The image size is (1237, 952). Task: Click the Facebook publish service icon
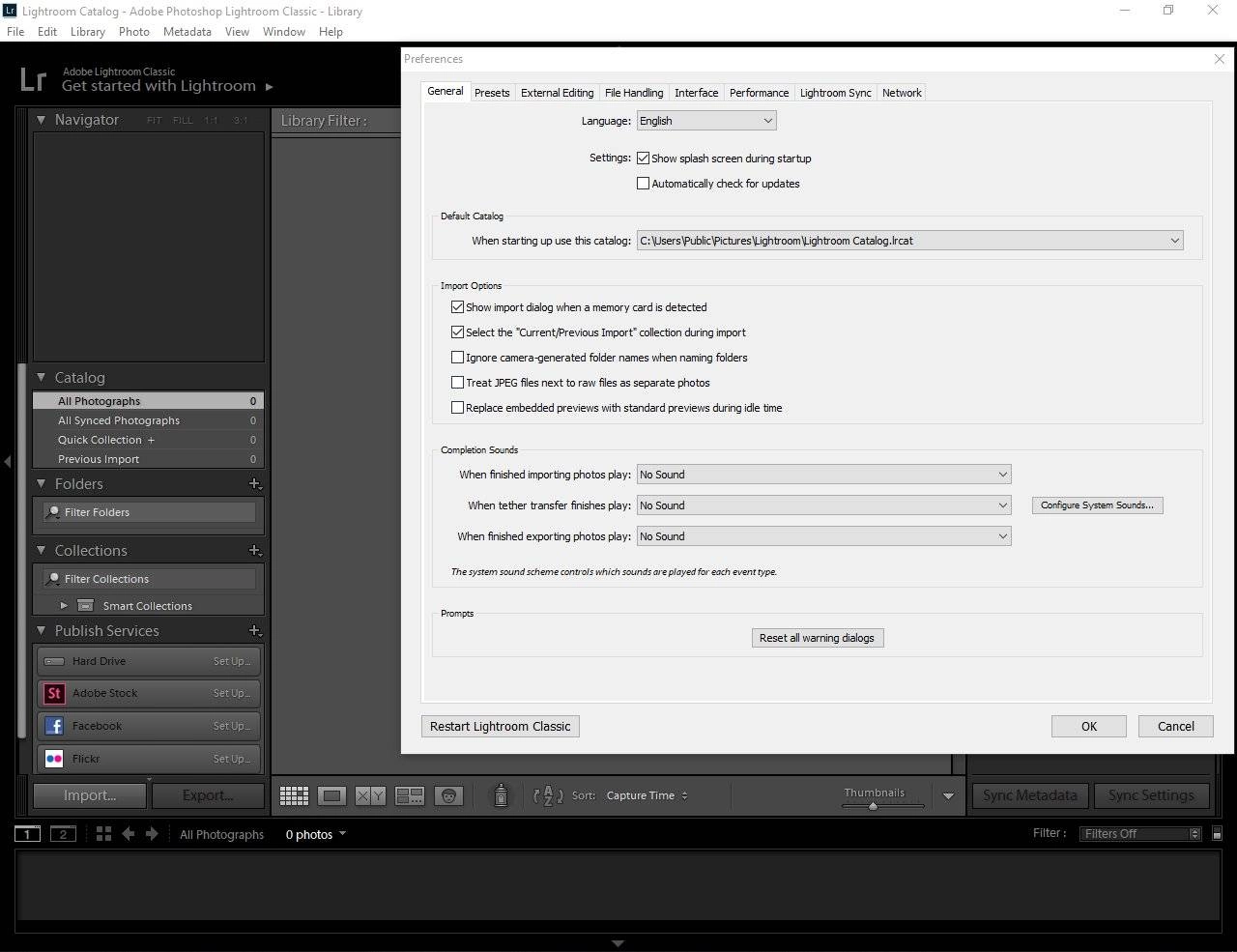pyautogui.click(x=54, y=726)
